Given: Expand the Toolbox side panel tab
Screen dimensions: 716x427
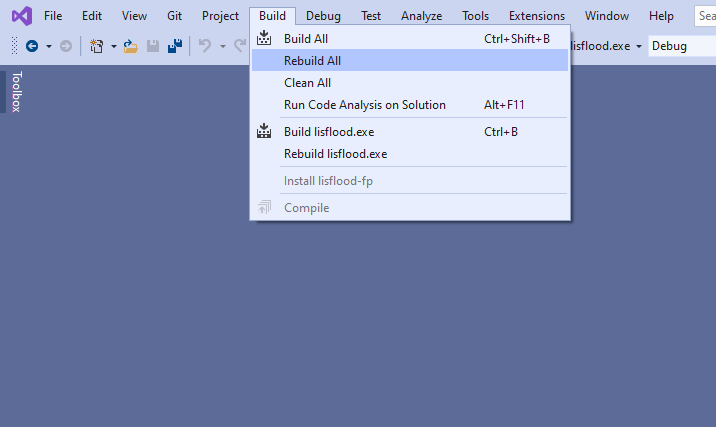Looking at the screenshot, I should tap(16, 91).
